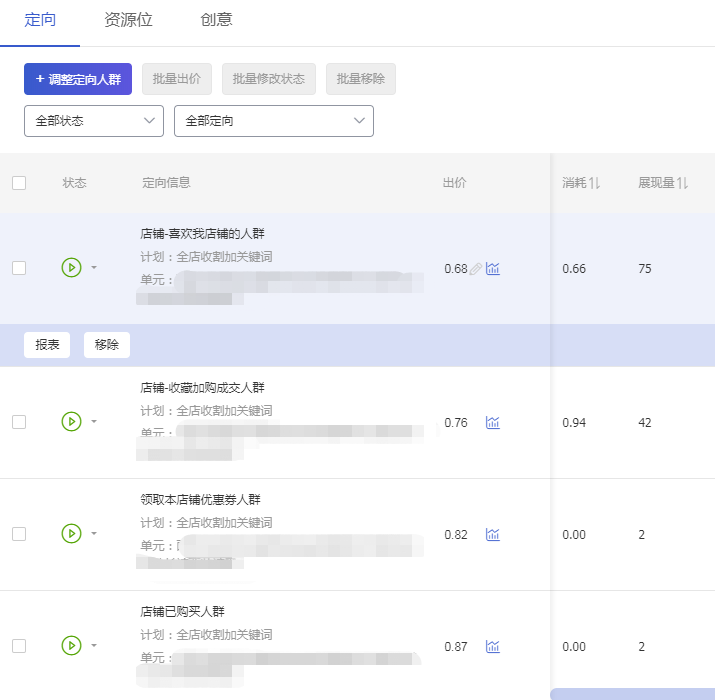Open chart icon next to bid 0.82
The width and height of the screenshot is (715, 700).
coord(492,534)
